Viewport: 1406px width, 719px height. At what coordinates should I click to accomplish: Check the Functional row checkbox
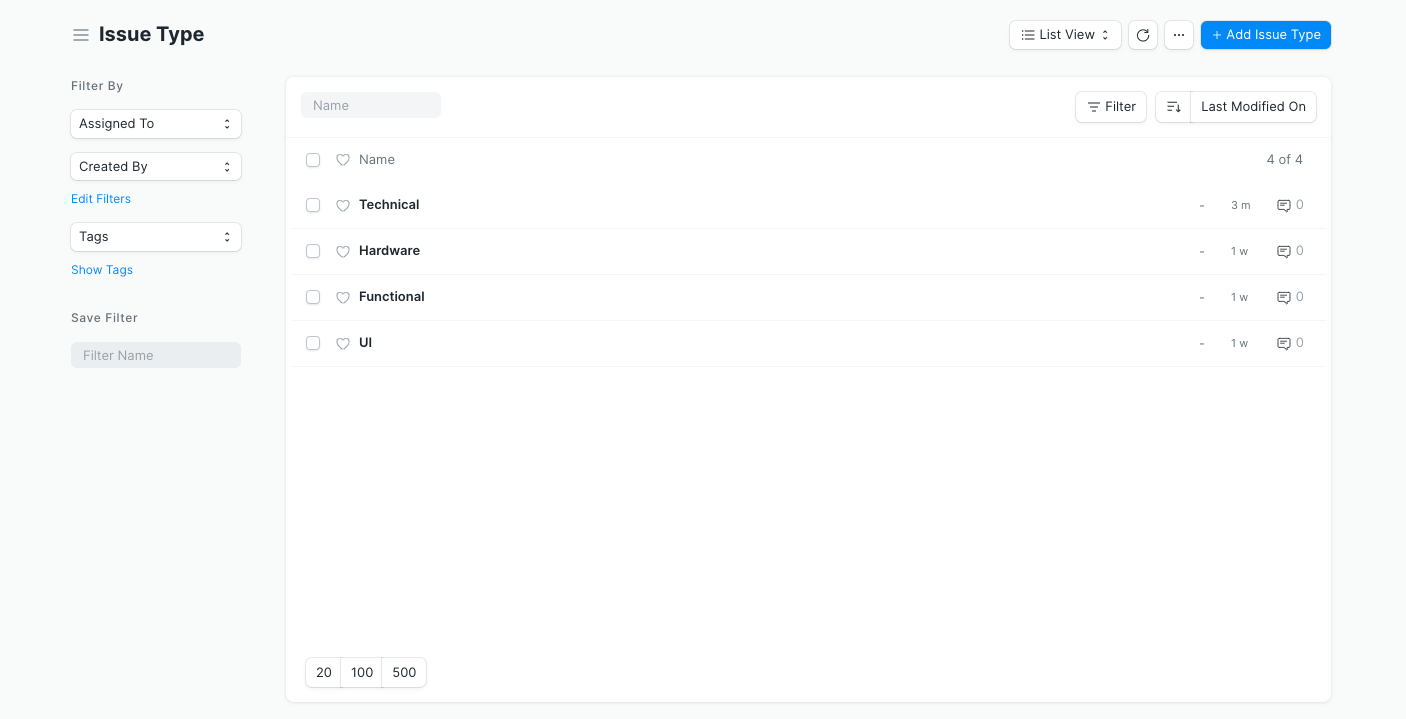click(x=313, y=297)
